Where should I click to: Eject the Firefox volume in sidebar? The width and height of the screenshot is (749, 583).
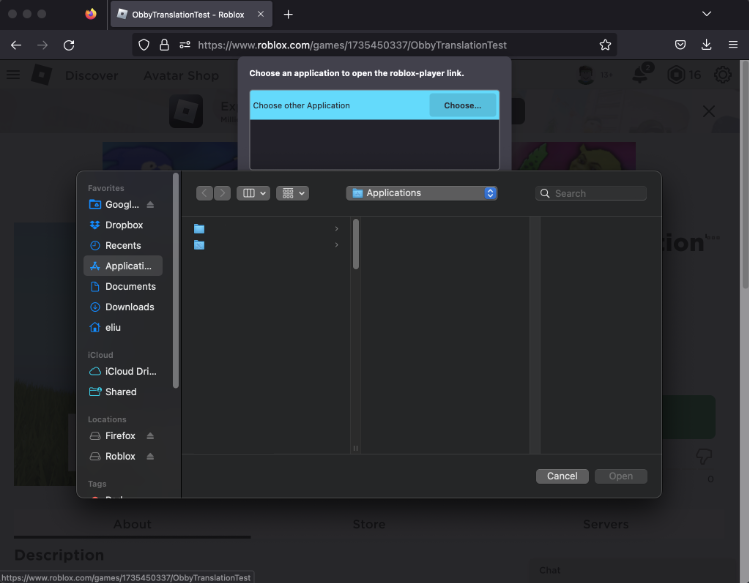pos(150,436)
